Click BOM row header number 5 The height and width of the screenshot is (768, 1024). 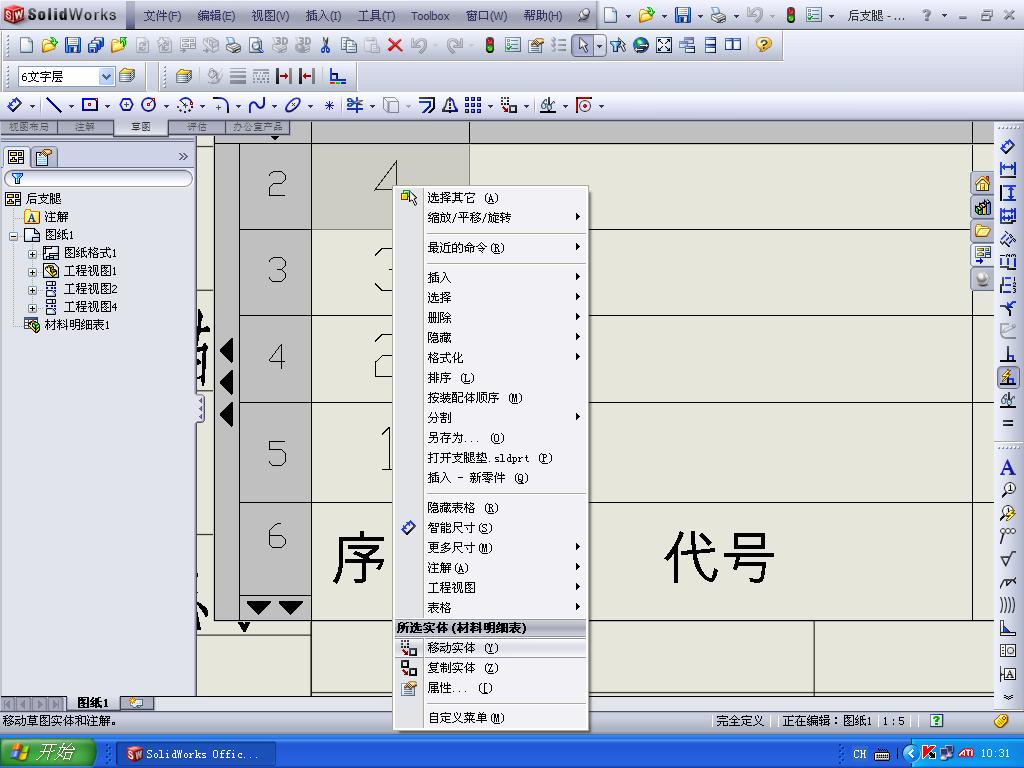point(276,452)
